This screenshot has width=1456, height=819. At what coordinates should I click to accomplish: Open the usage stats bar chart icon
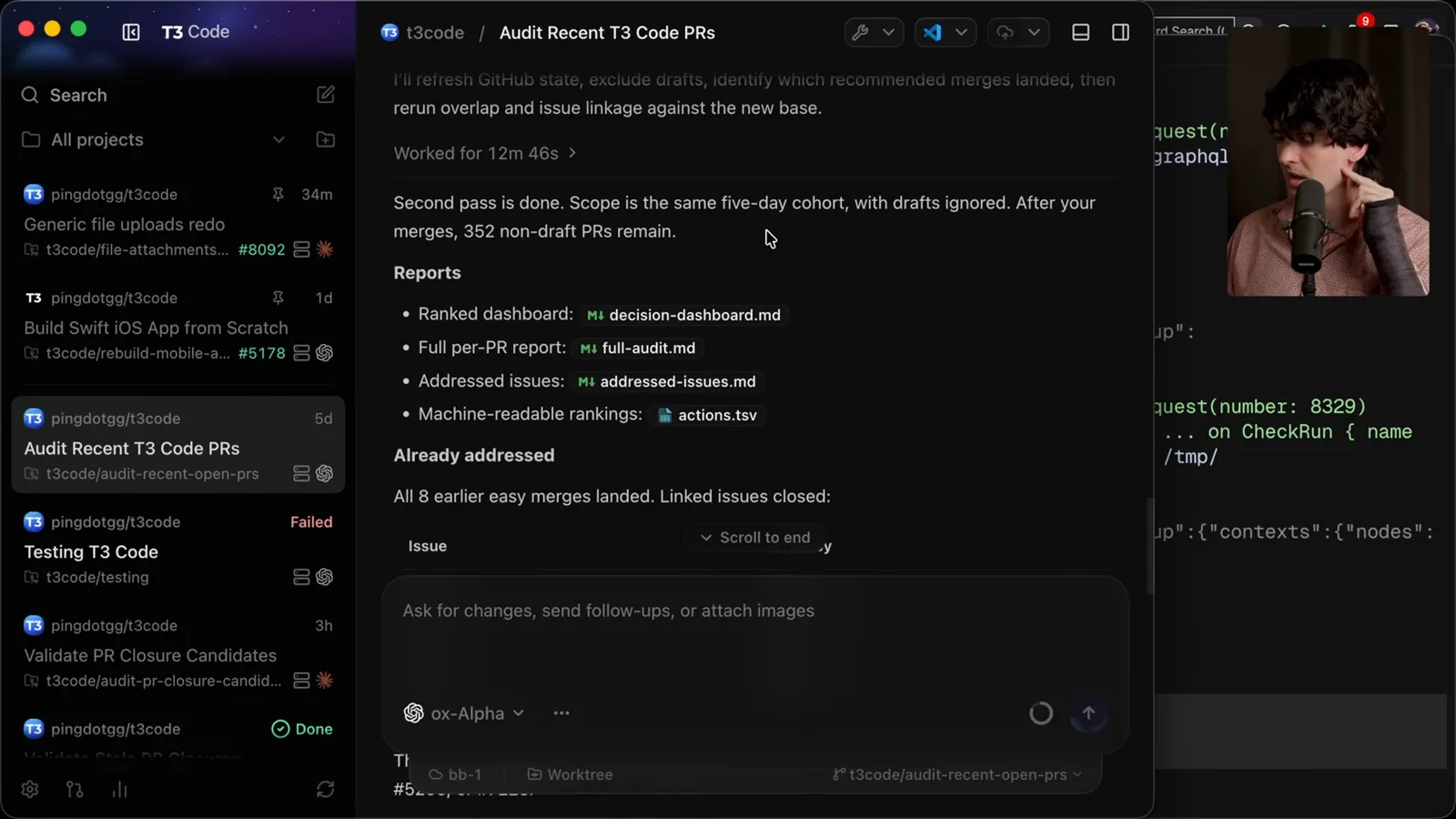point(119,789)
